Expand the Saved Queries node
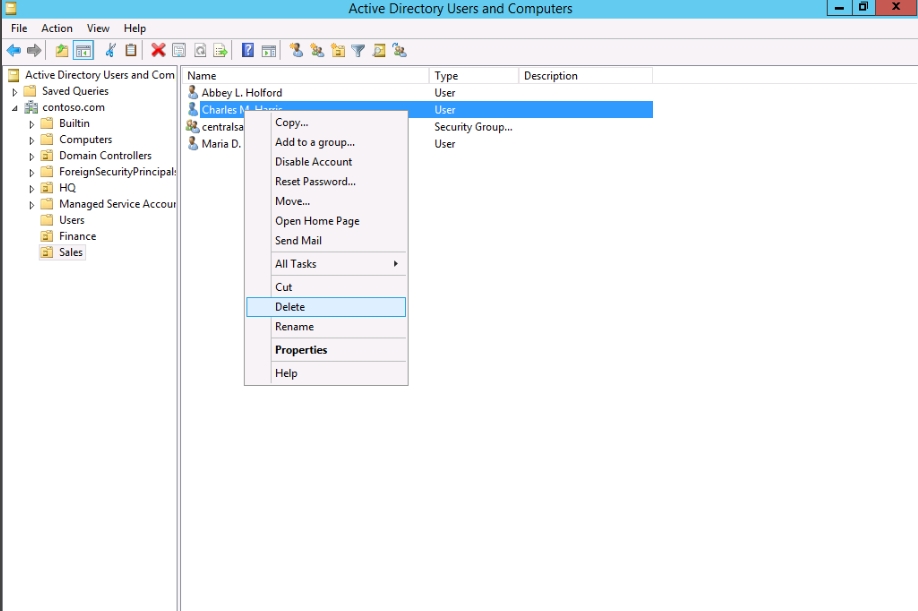918x611 pixels. 15,92
